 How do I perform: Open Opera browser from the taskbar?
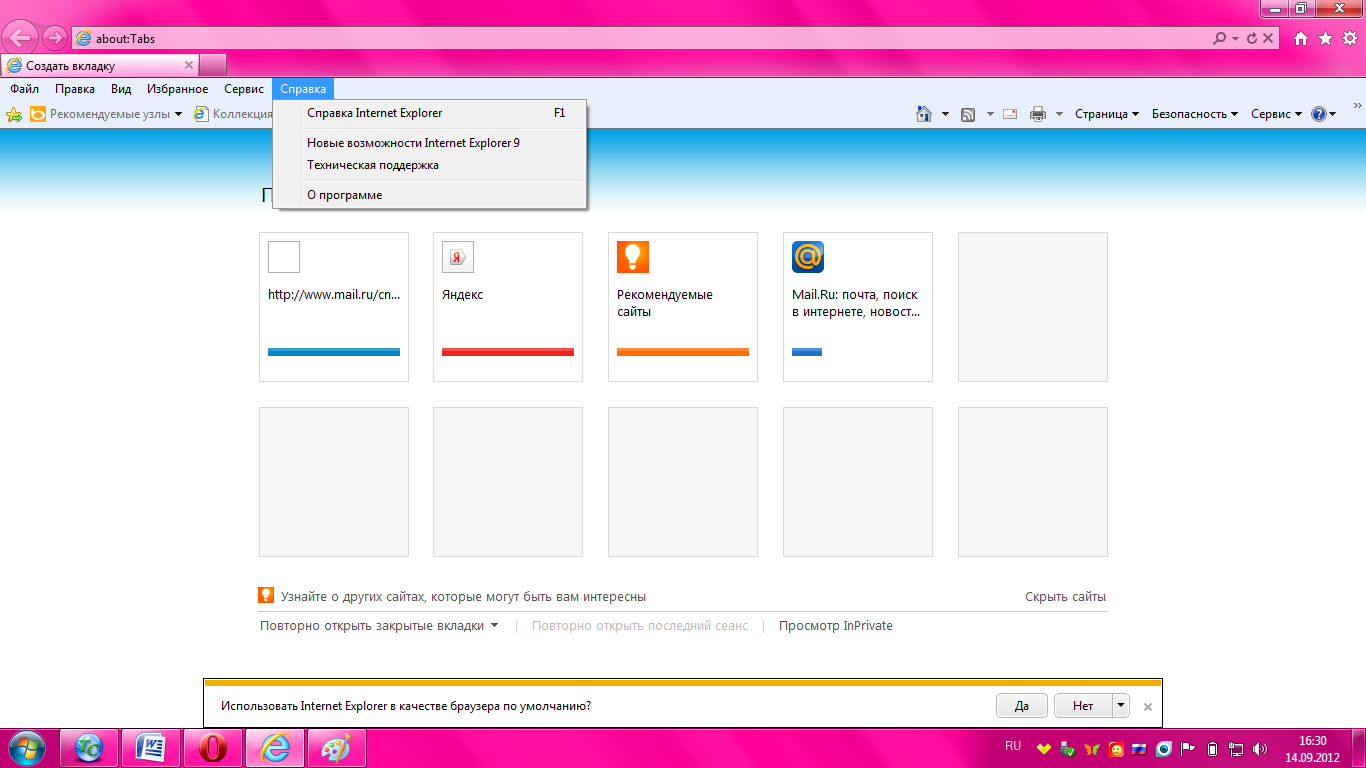click(x=213, y=747)
